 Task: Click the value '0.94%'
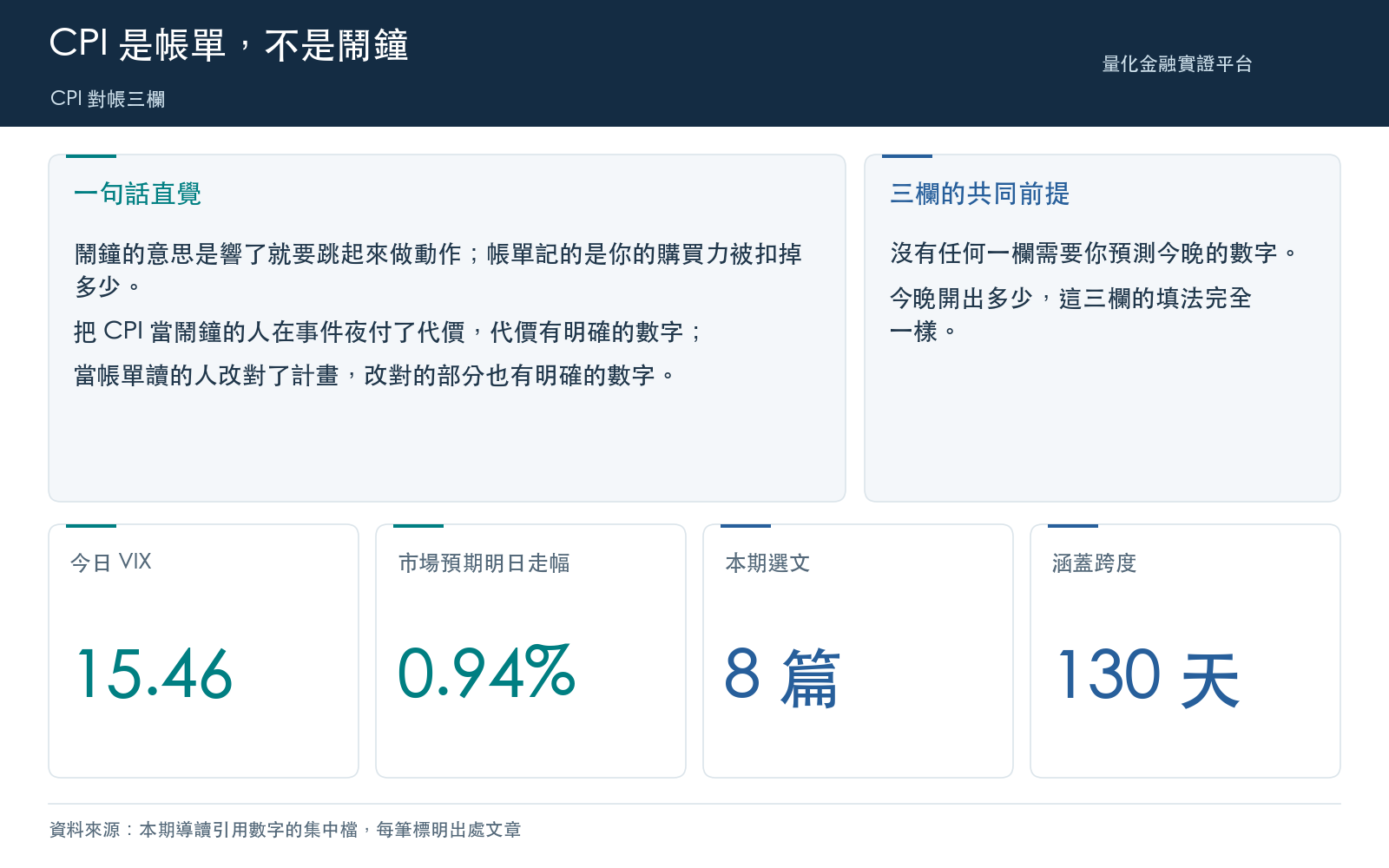486,673
